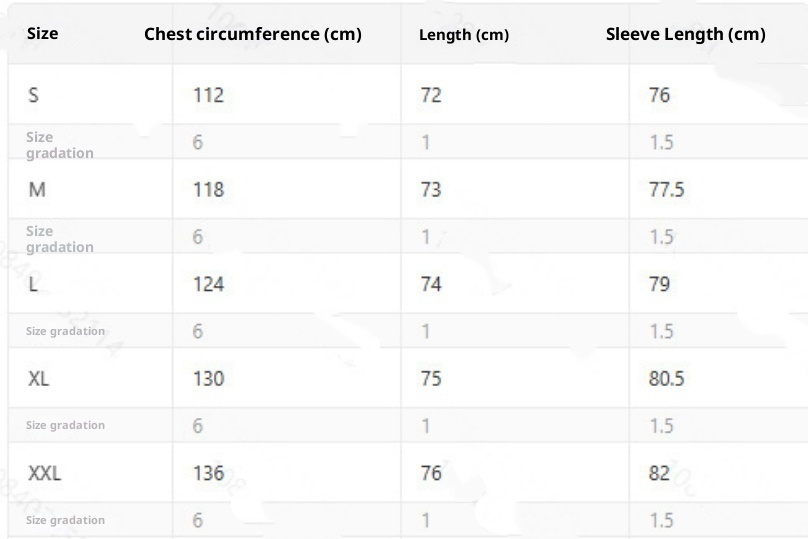Select the M size row label

(36, 189)
